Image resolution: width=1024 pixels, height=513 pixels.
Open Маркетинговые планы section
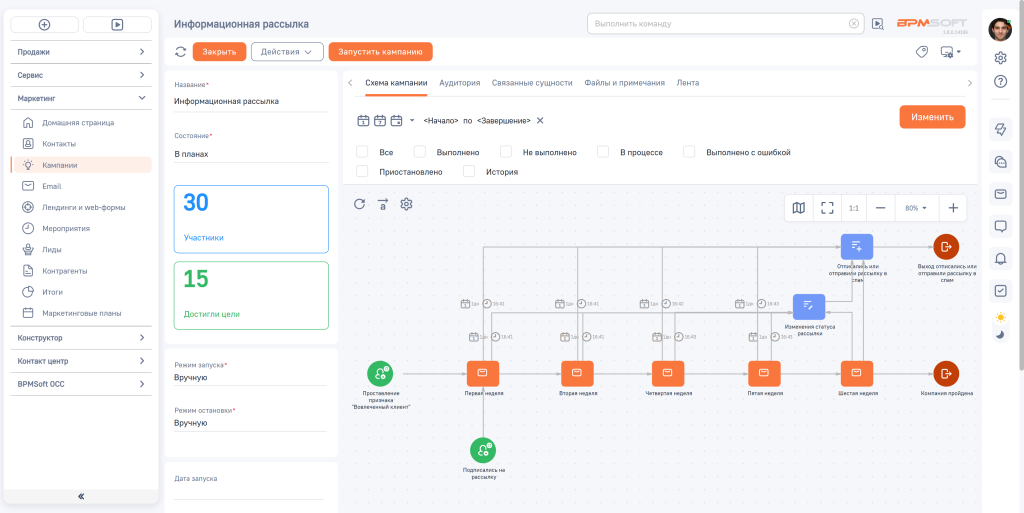pyautogui.click(x=82, y=313)
